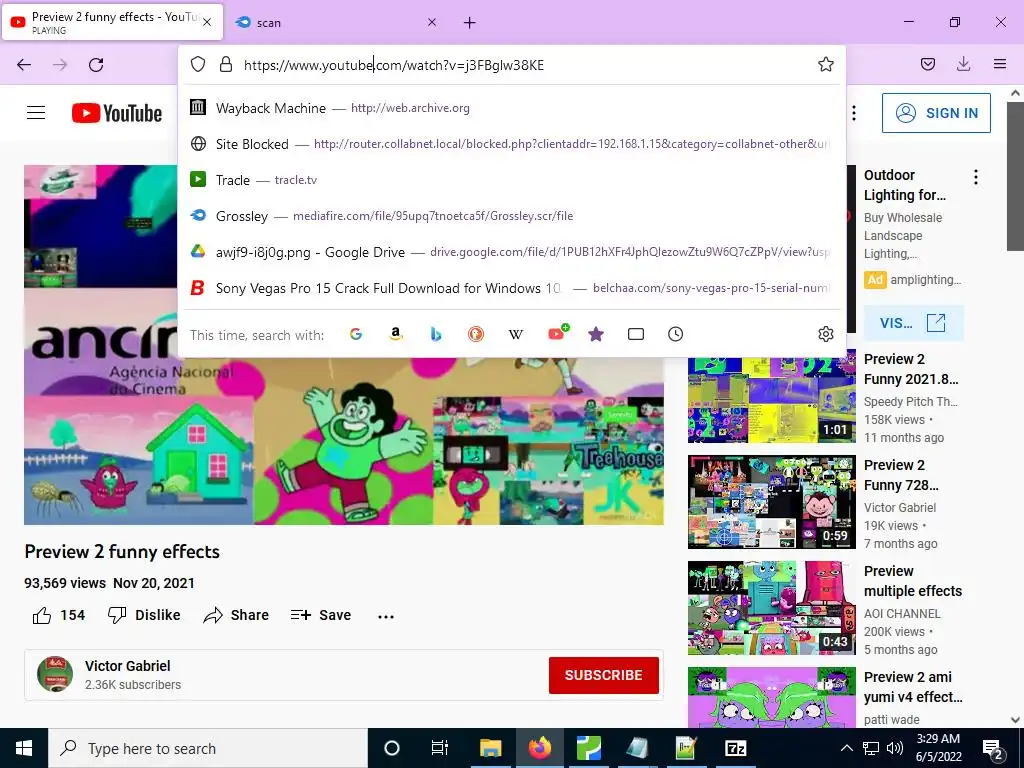Click the Outdoor Lighting for... ad title
1024x768 pixels.
coord(904,185)
